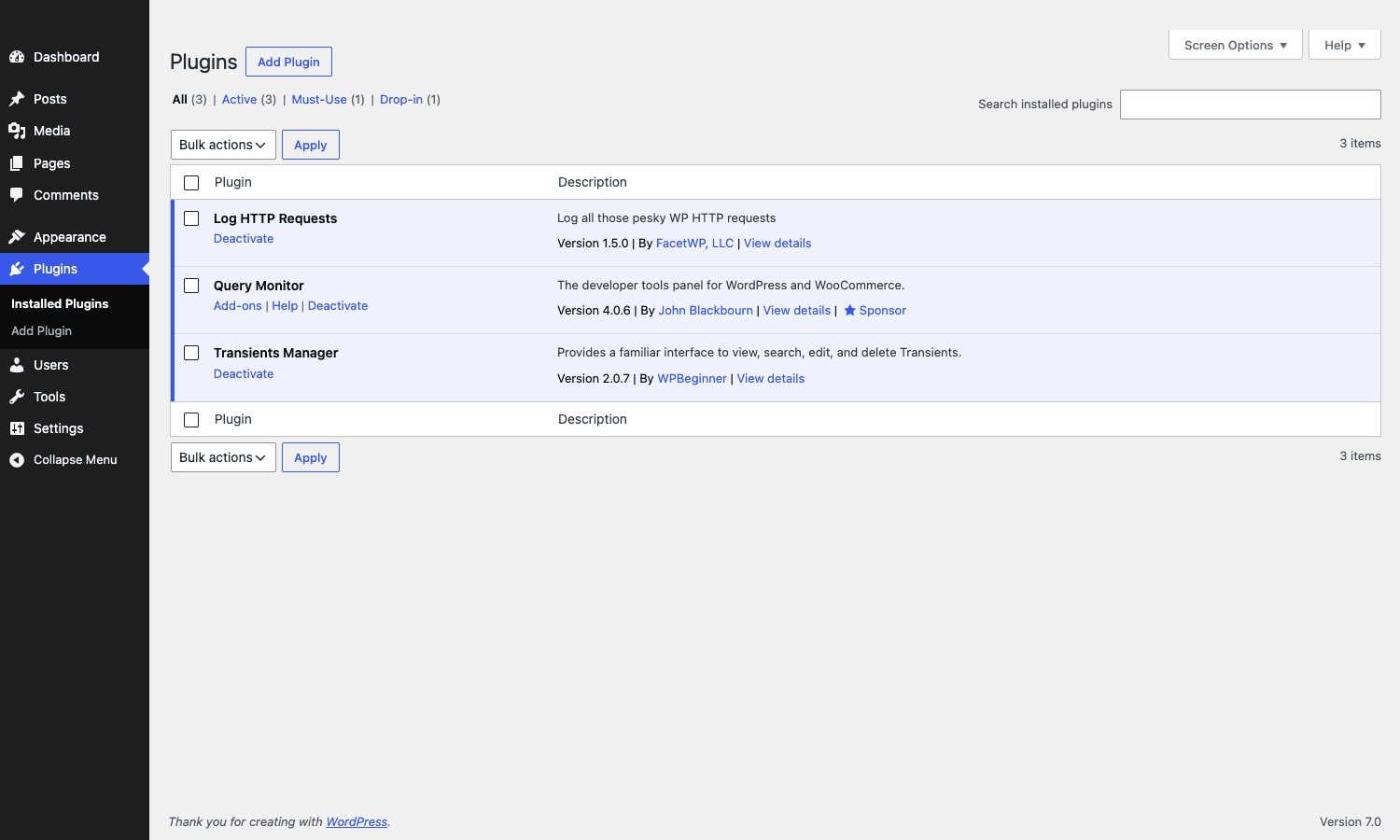The height and width of the screenshot is (840, 1400).
Task: Filter plugins by Must-Use
Action: (319, 99)
